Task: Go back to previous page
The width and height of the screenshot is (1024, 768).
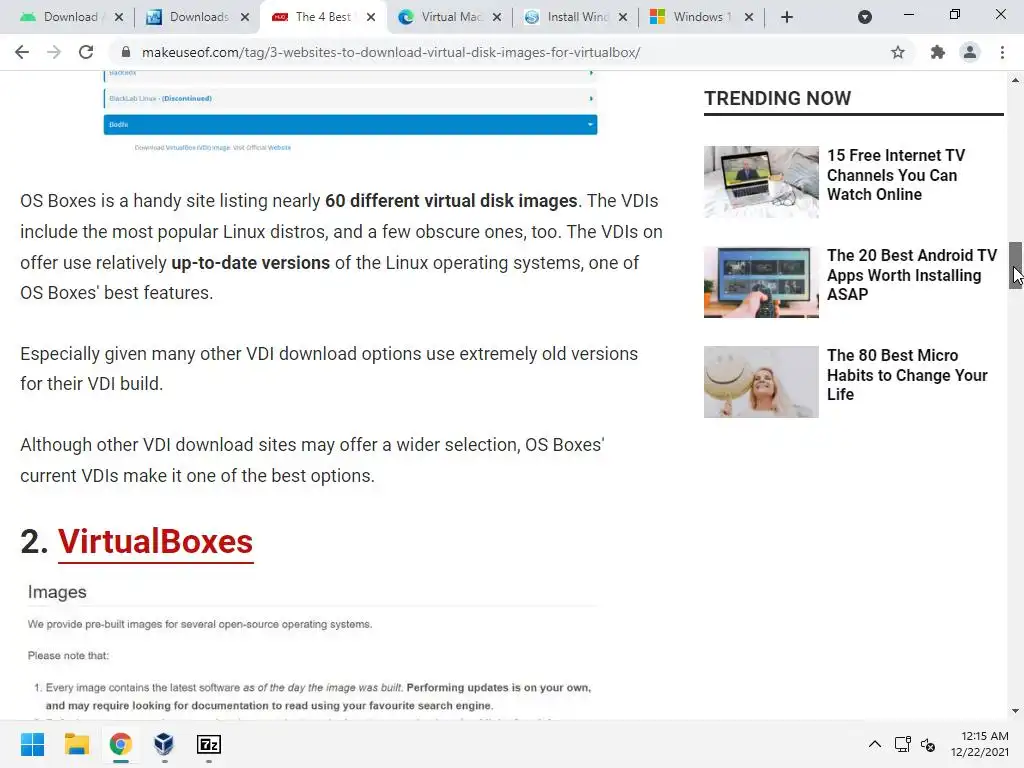Action: tap(22, 52)
